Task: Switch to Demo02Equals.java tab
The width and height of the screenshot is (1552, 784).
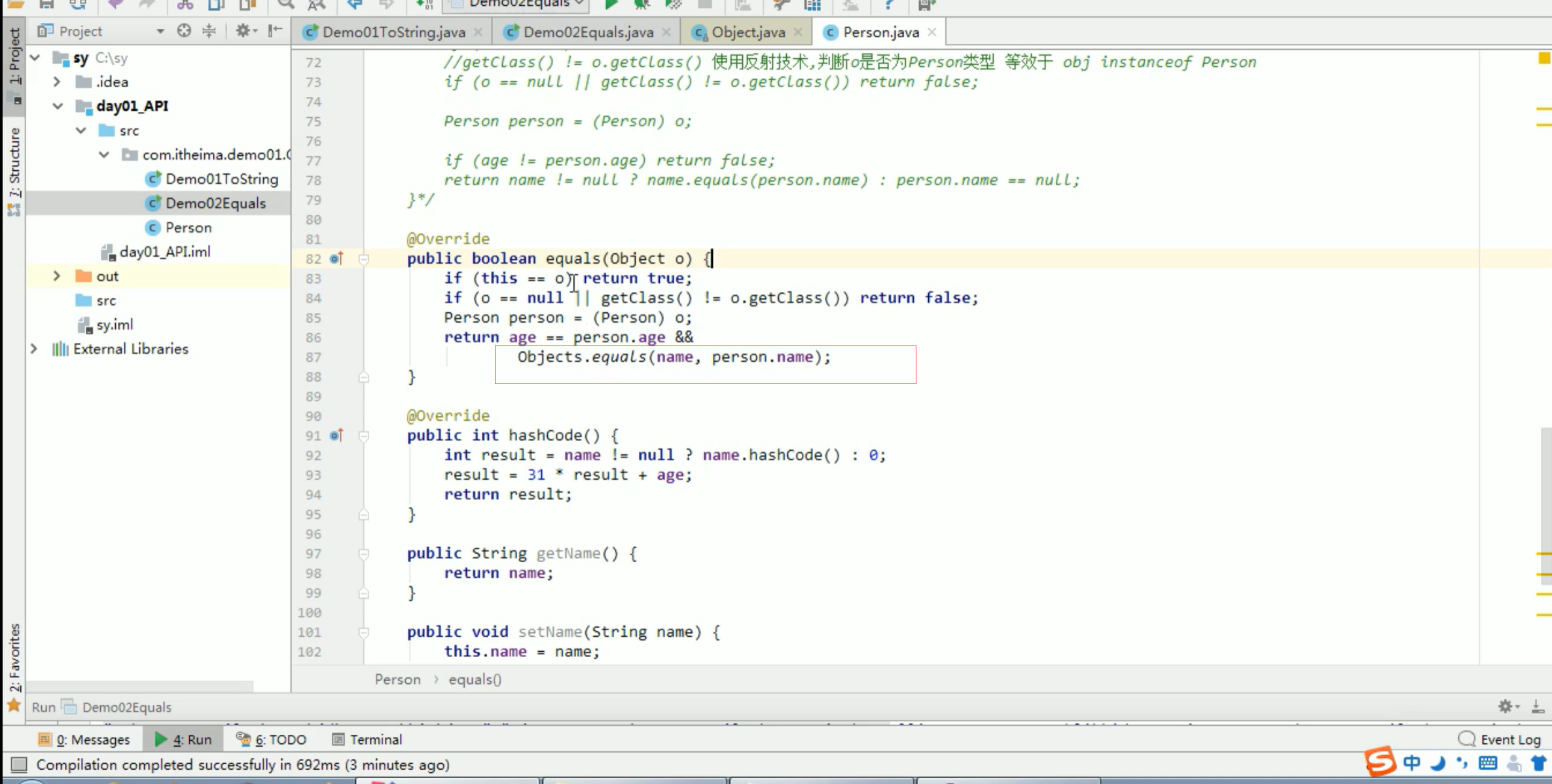Action: pos(587,32)
